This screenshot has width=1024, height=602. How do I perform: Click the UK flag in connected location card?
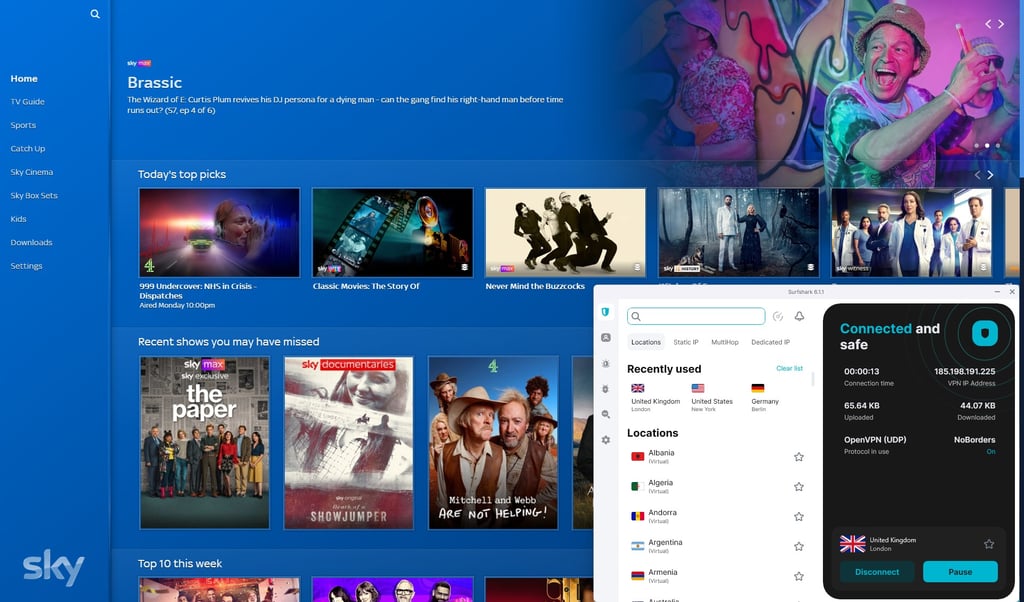852,544
